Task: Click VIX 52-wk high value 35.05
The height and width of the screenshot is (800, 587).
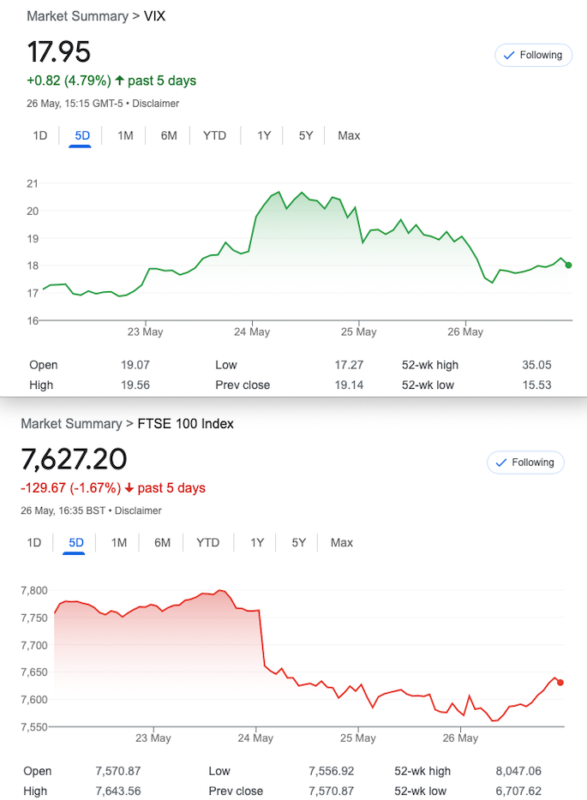Action: coord(537,365)
